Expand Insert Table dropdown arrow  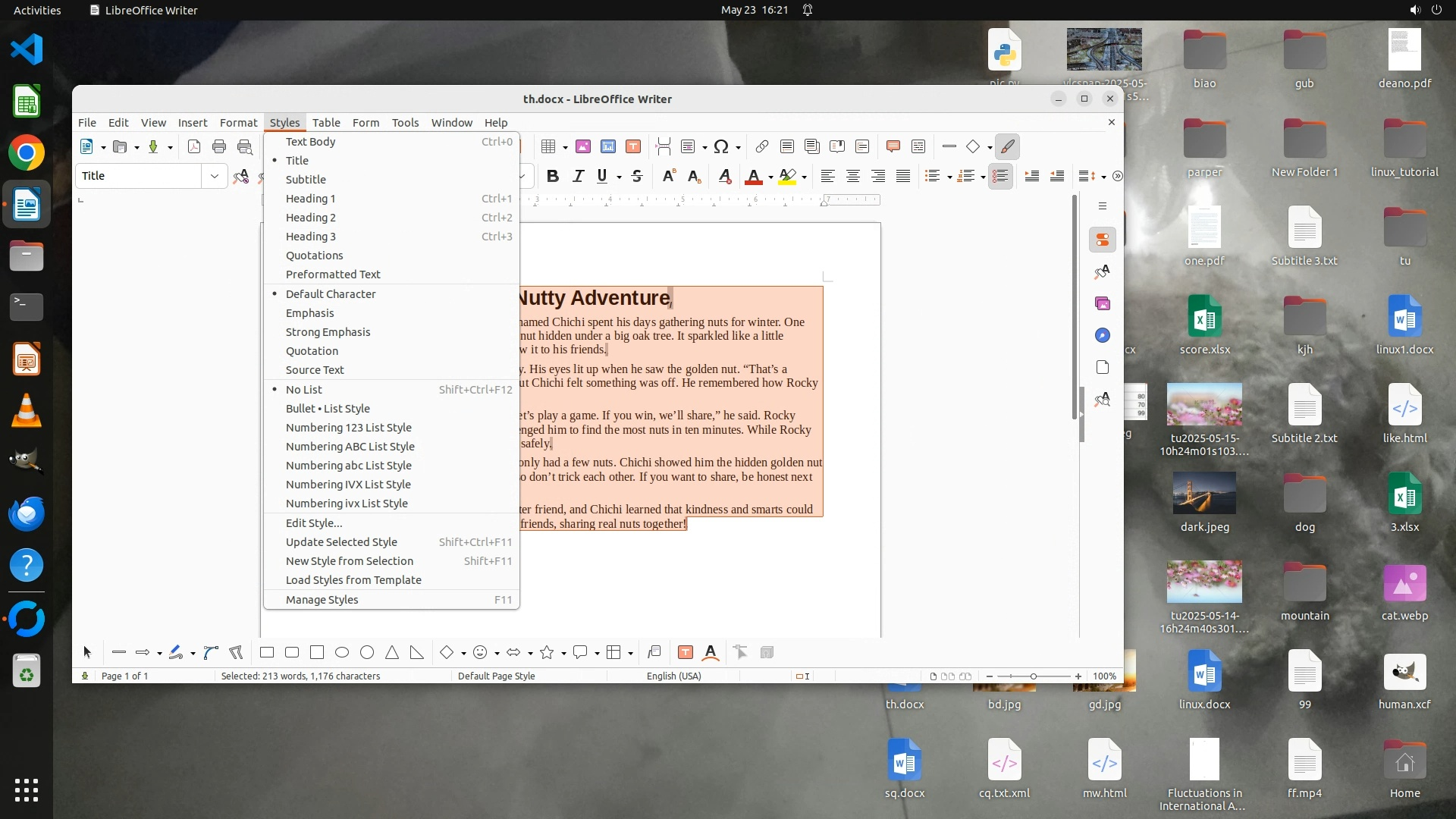click(566, 148)
